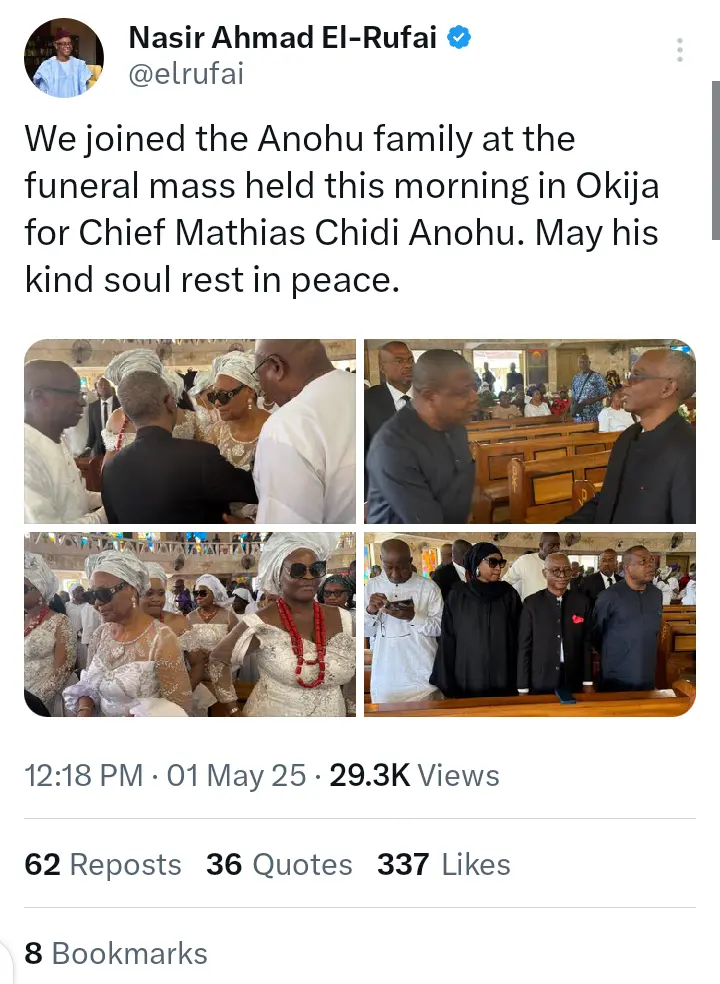Click the word Okija in the tweet
The image size is (720, 984).
[x=618, y=186]
